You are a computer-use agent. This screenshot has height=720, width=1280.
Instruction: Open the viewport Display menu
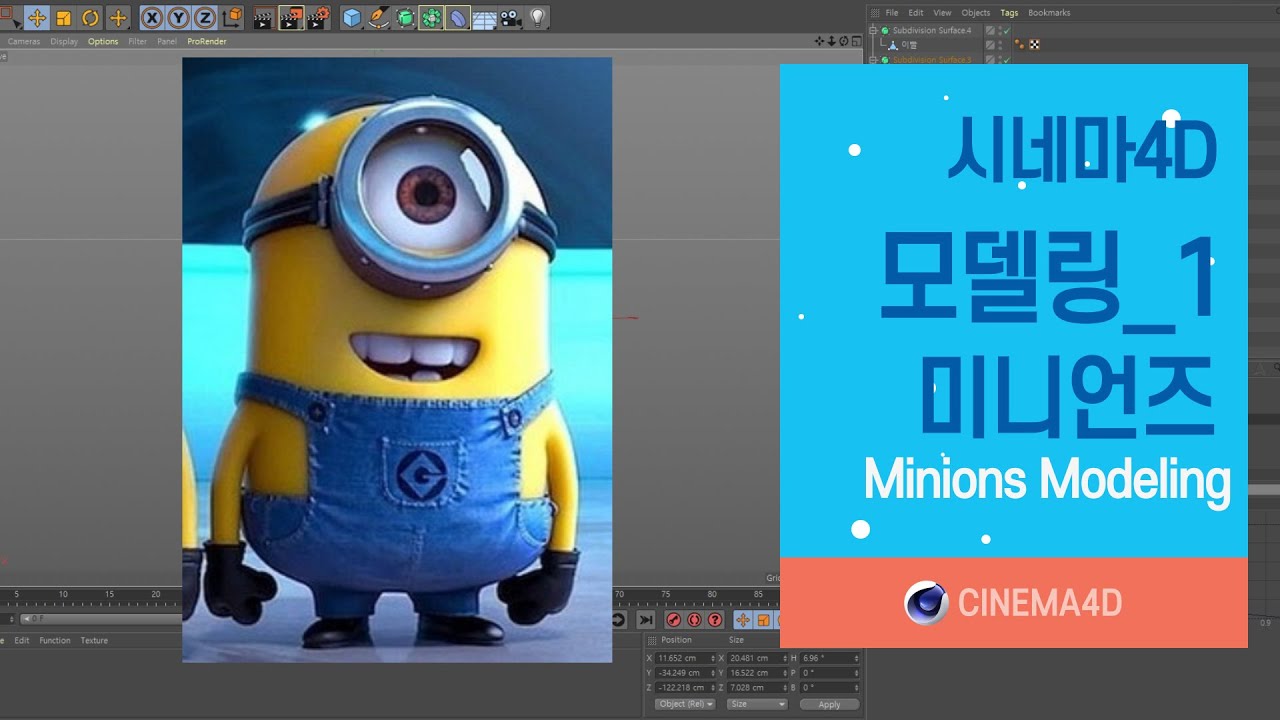pyautogui.click(x=64, y=41)
